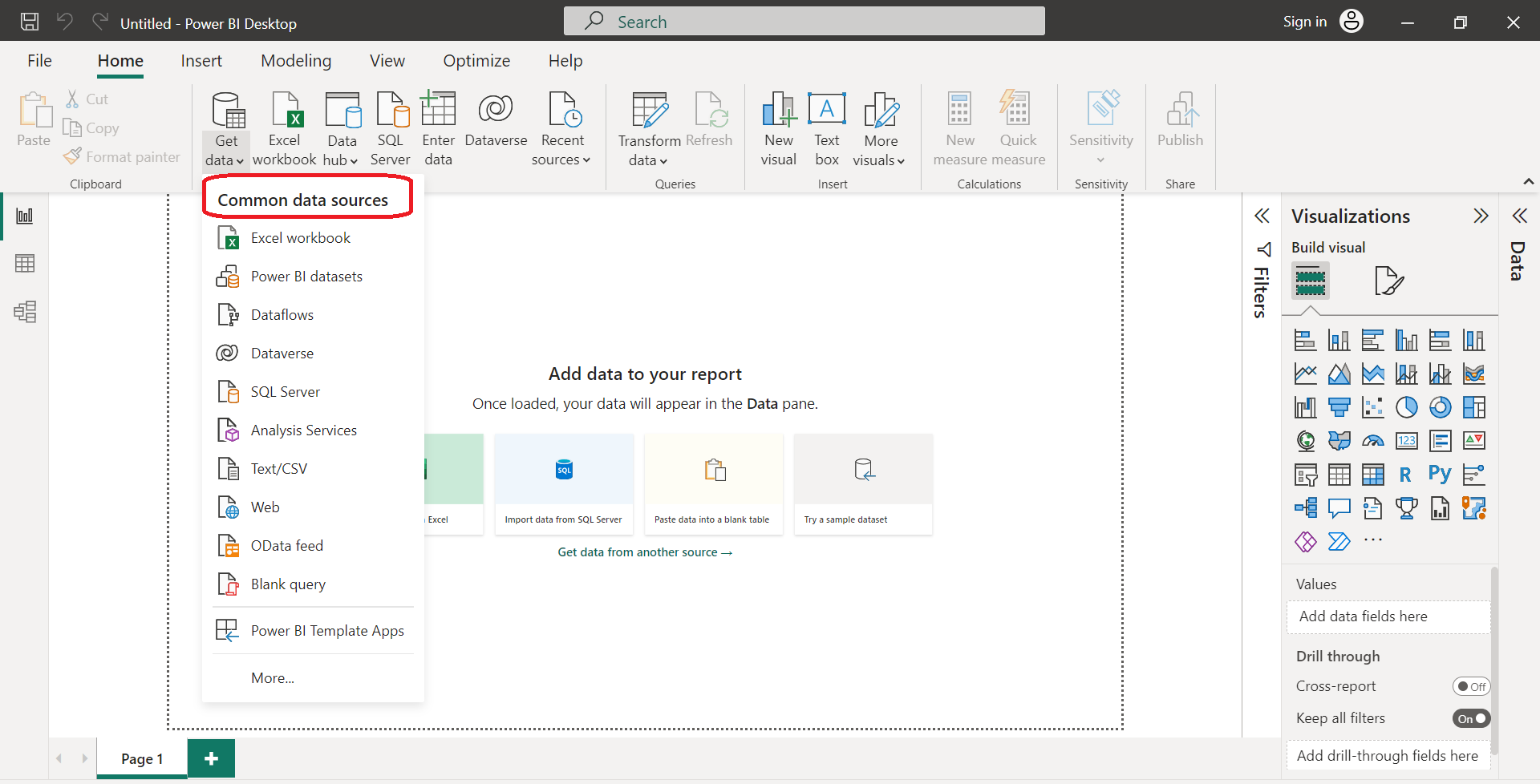Select the pie chart visual
The height and width of the screenshot is (784, 1540).
click(x=1406, y=407)
